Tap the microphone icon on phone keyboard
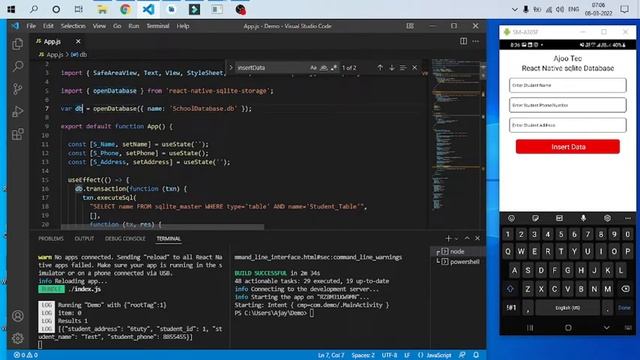The image size is (640, 360). [x=583, y=218]
